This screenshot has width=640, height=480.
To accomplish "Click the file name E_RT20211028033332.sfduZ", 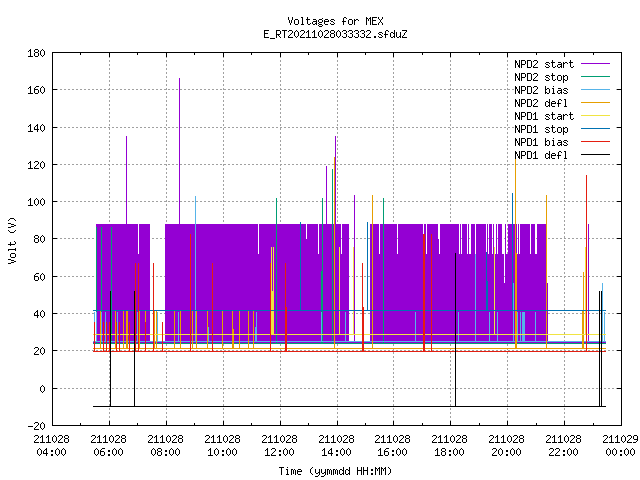I will click(x=335, y=34).
